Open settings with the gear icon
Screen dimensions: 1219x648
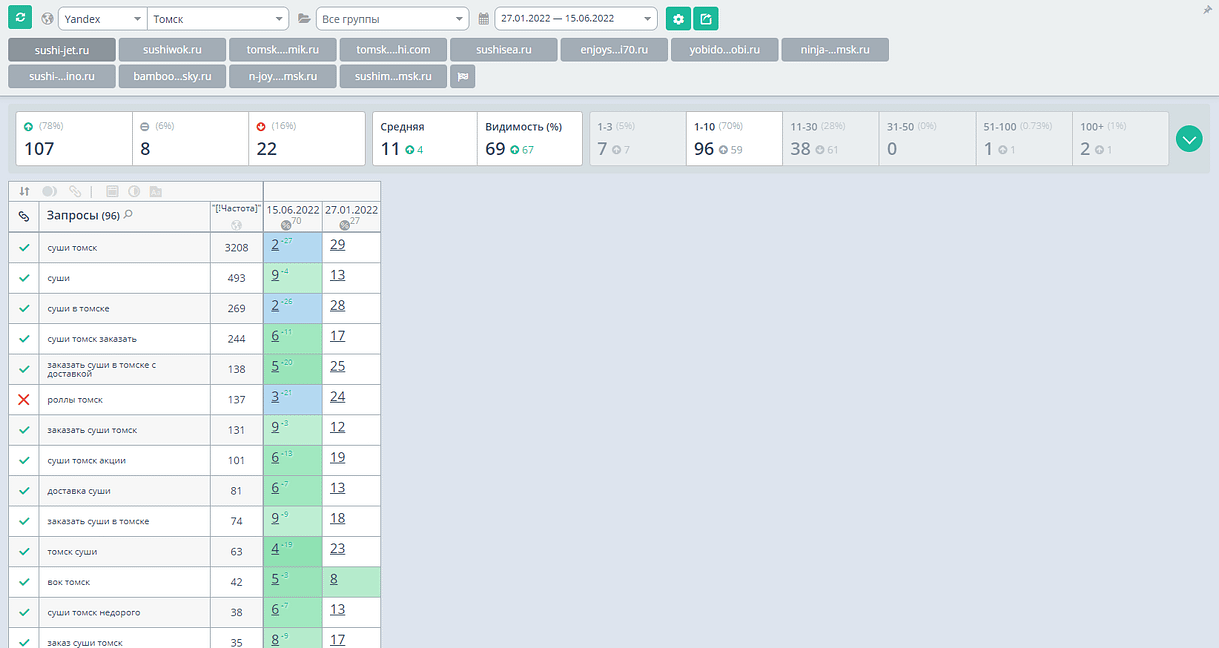[x=678, y=19]
